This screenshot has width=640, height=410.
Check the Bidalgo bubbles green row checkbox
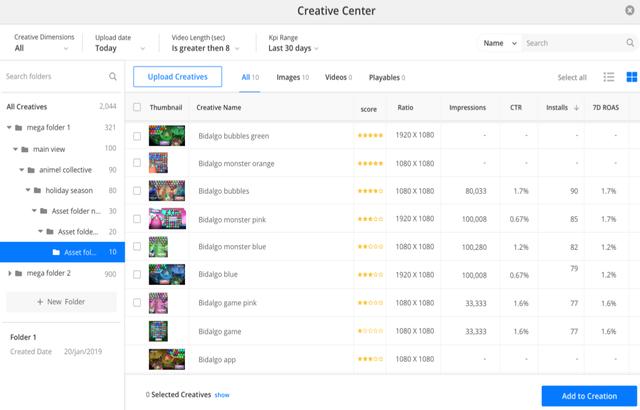pos(137,135)
